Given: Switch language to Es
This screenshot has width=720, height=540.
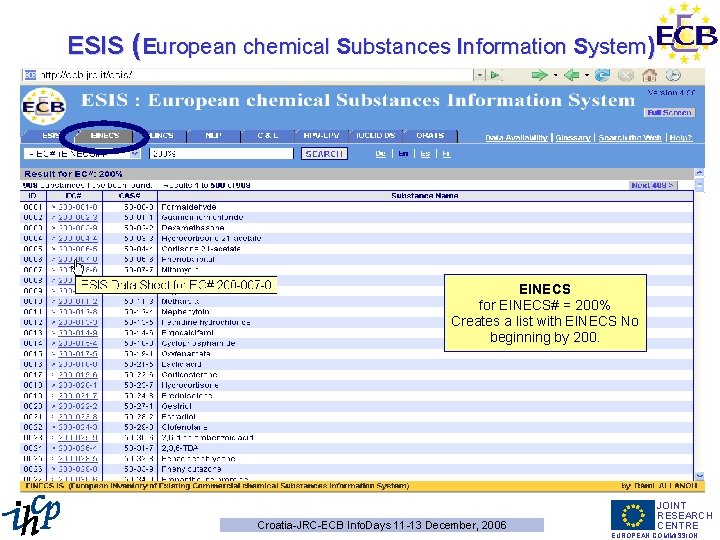Looking at the screenshot, I should pyautogui.click(x=425, y=154).
